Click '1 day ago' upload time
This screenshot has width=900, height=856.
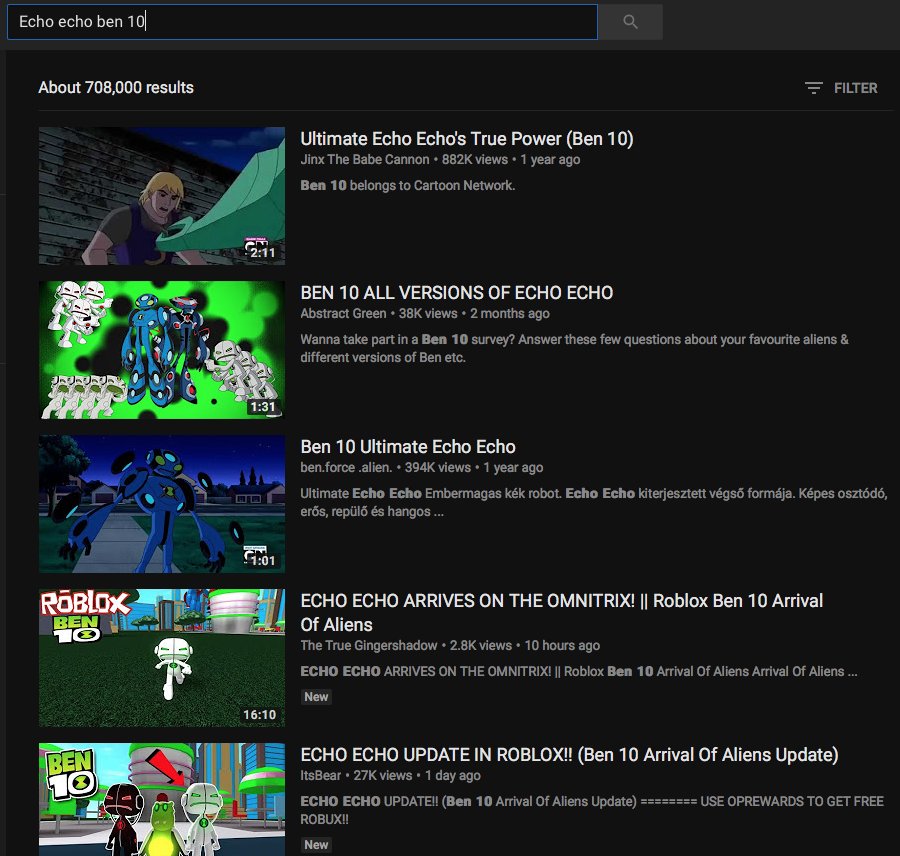(x=453, y=775)
